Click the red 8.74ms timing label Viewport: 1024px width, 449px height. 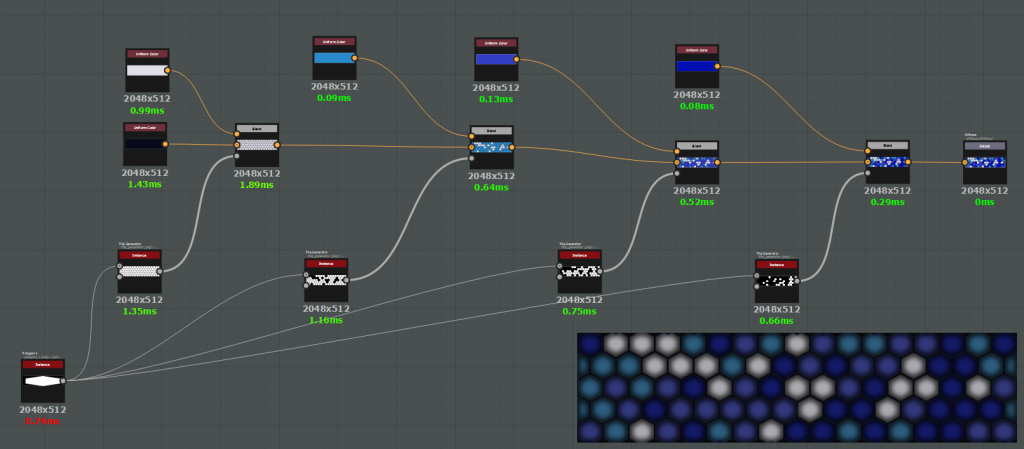[42, 422]
